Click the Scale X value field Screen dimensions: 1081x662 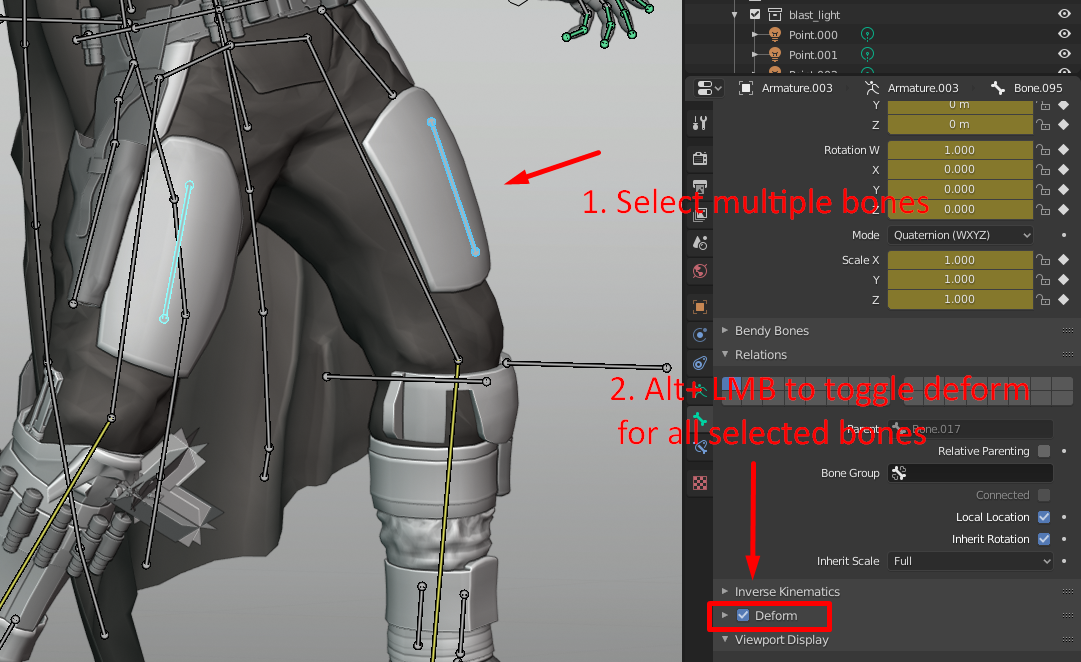[959, 260]
